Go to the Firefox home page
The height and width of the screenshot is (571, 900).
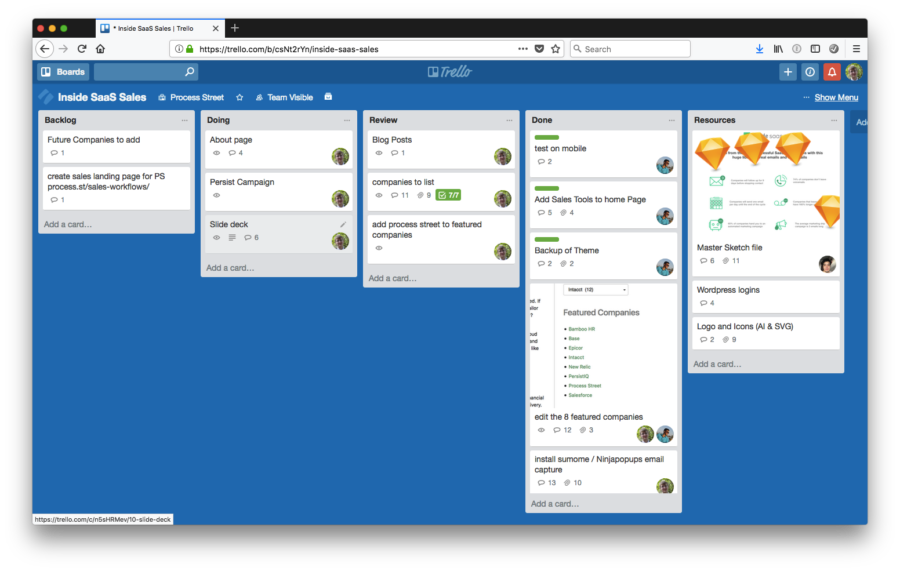point(100,49)
